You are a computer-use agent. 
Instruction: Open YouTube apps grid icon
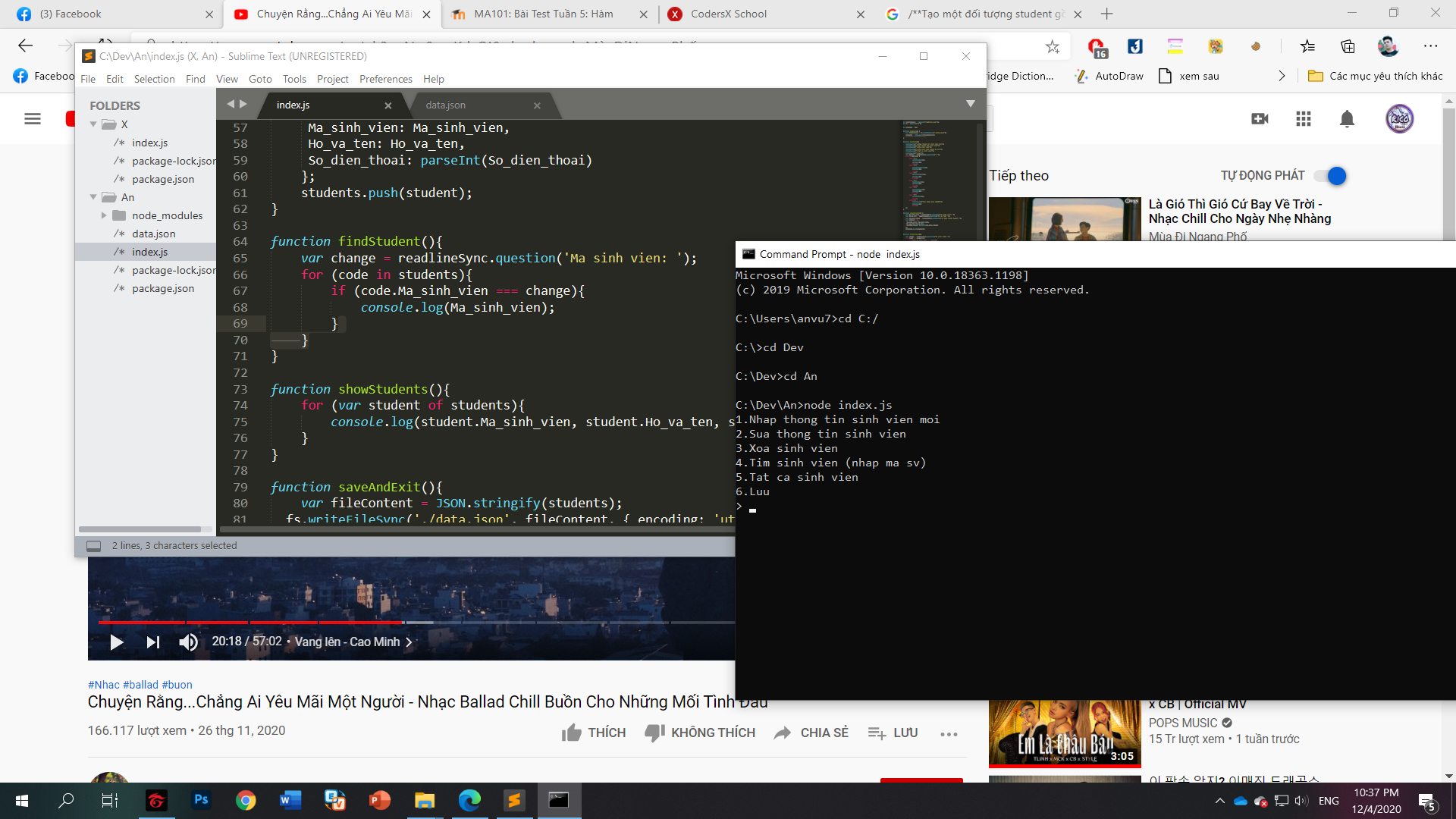click(x=1304, y=118)
